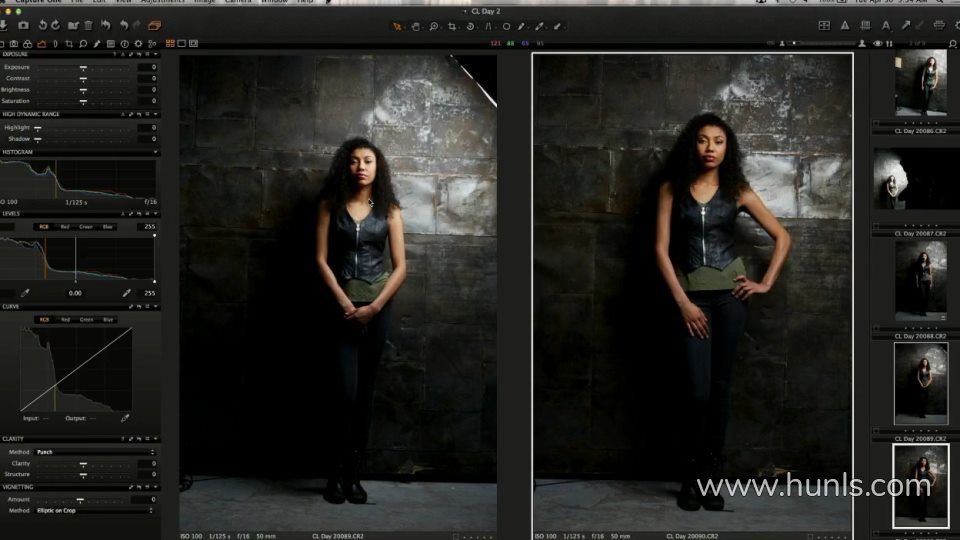Select the pan hand cursor tool

416,26
